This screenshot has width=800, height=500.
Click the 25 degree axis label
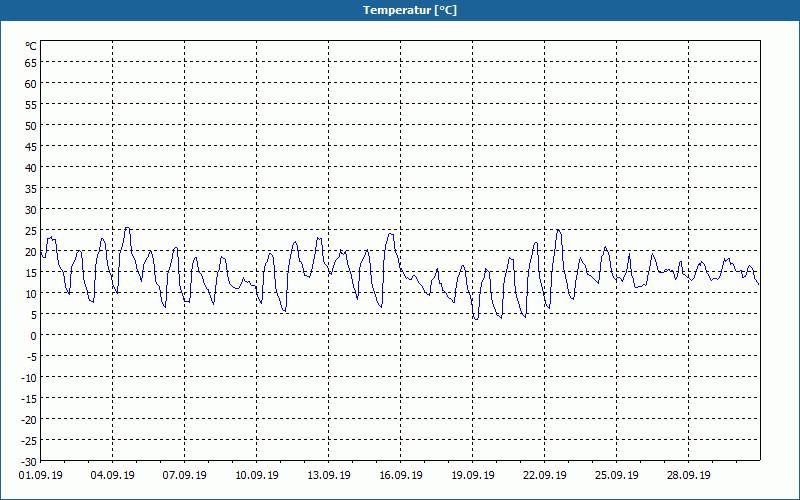[x=31, y=231]
